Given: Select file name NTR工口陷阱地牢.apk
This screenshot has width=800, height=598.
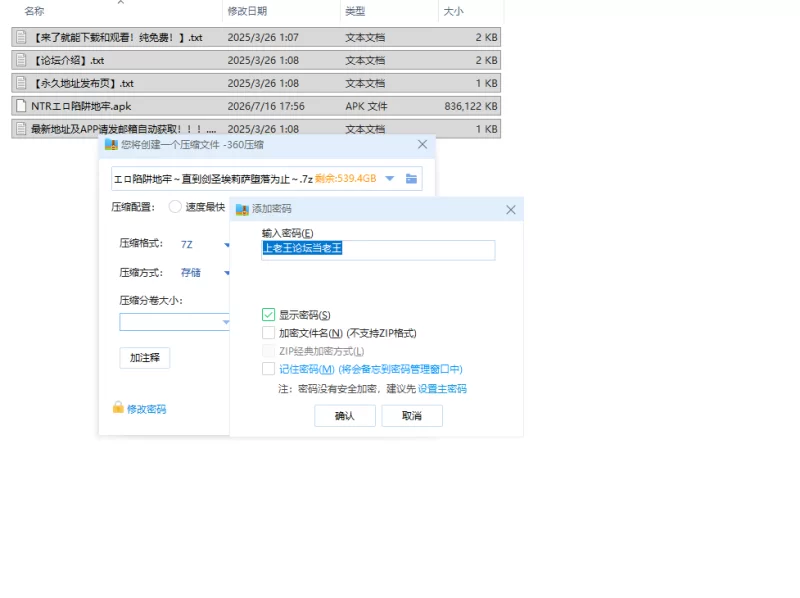Looking at the screenshot, I should (81, 106).
